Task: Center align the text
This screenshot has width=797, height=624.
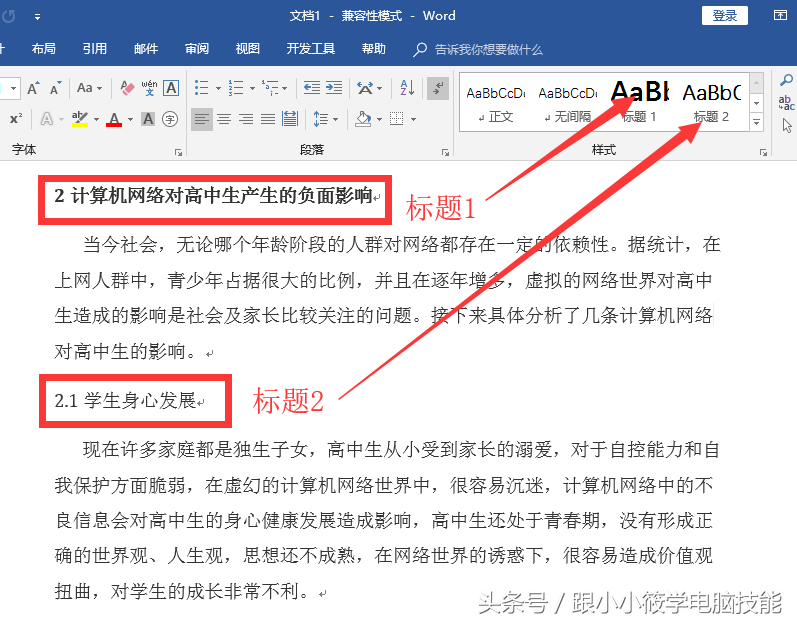Action: [224, 119]
